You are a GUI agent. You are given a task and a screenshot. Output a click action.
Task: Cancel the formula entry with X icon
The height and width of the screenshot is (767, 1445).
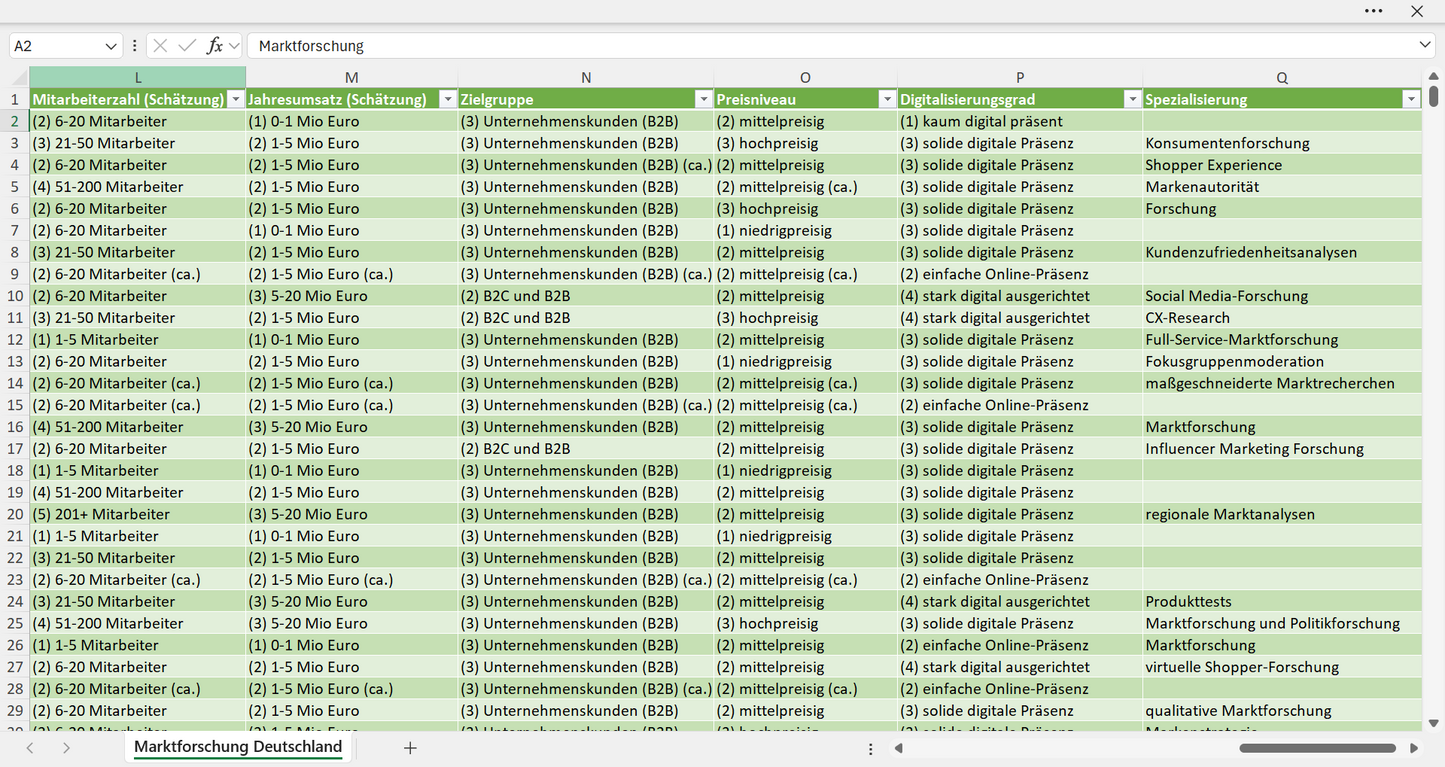(x=160, y=46)
